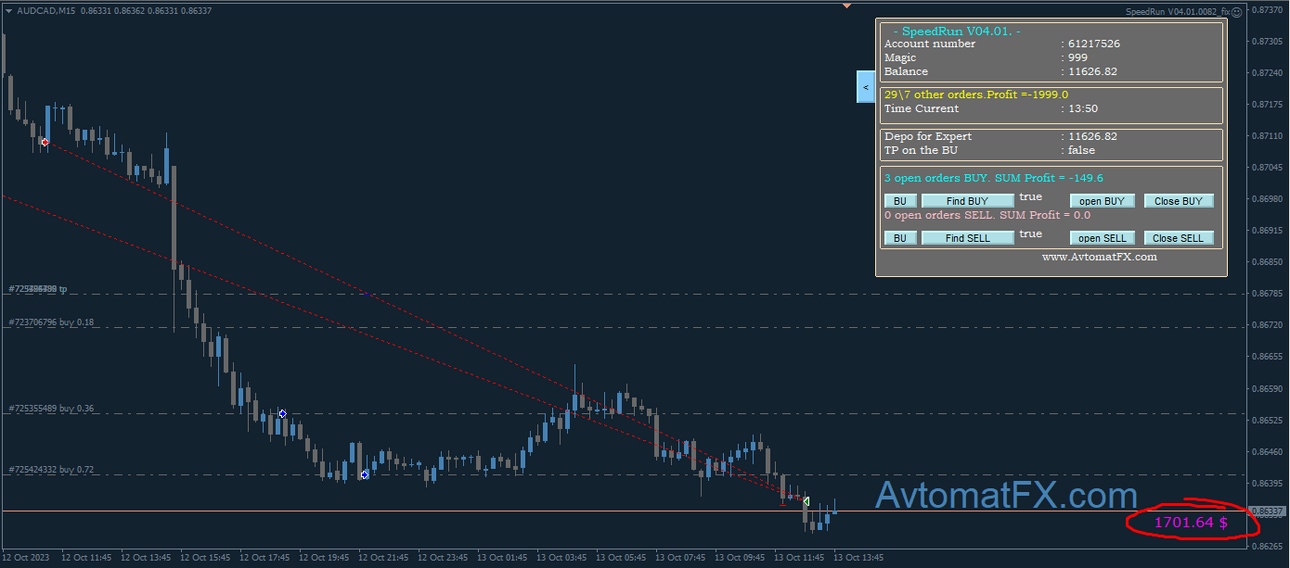Click the SpeedRun expert smiley icon
This screenshot has width=1290, height=568.
(1236, 12)
